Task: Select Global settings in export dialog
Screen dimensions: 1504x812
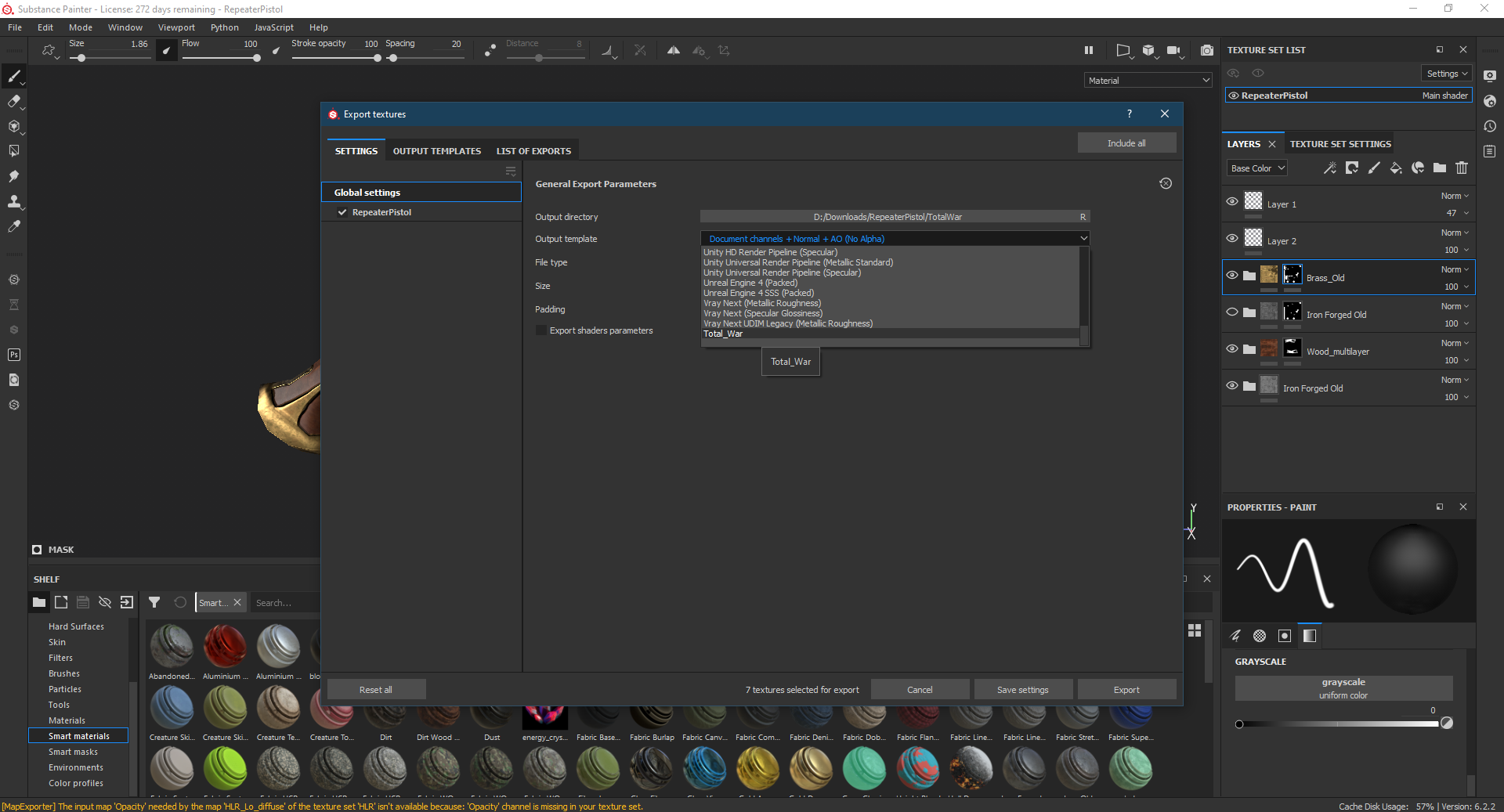Action: click(421, 193)
